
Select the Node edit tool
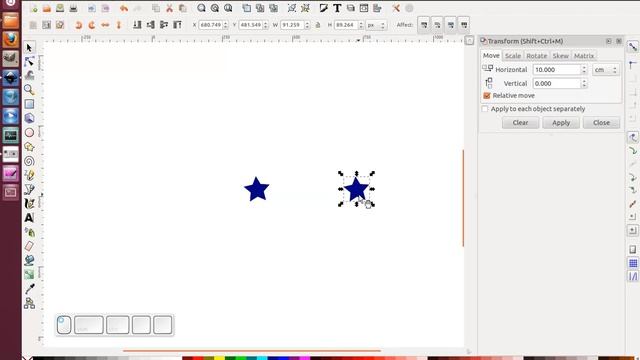click(29, 62)
